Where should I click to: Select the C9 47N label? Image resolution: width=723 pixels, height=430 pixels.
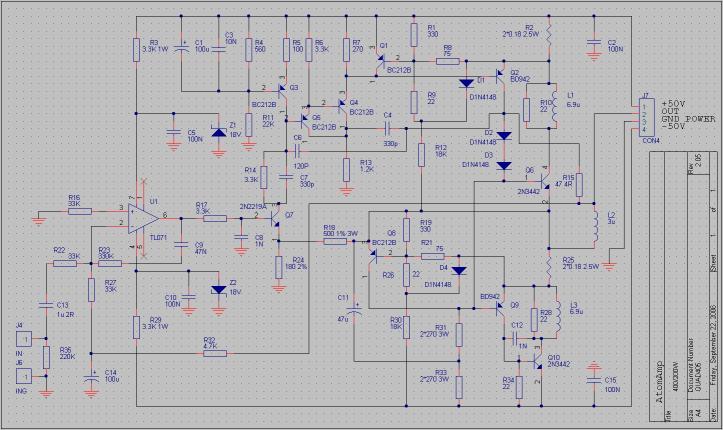point(200,248)
